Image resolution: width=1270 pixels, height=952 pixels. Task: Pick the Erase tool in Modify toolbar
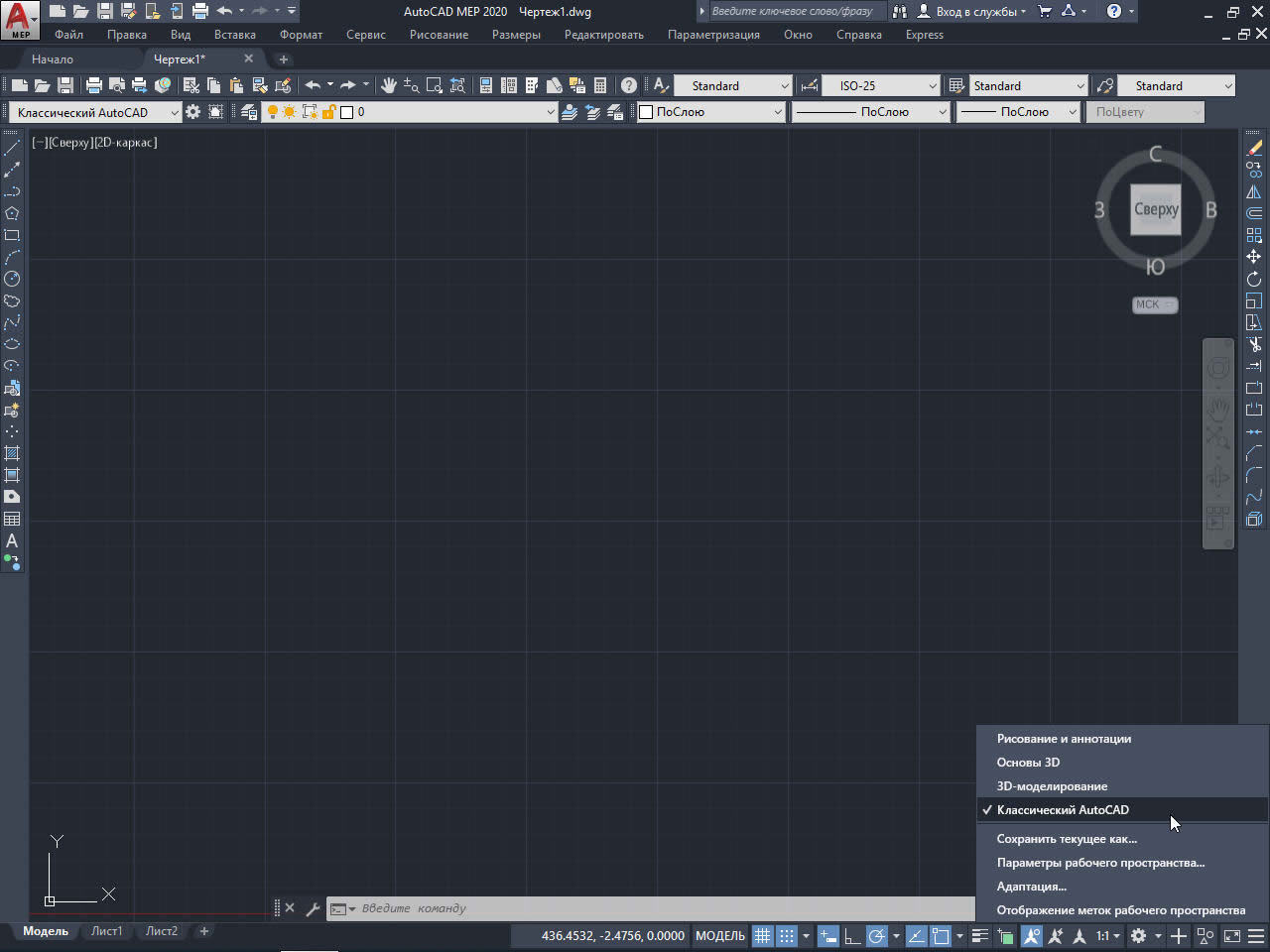[x=1254, y=148]
